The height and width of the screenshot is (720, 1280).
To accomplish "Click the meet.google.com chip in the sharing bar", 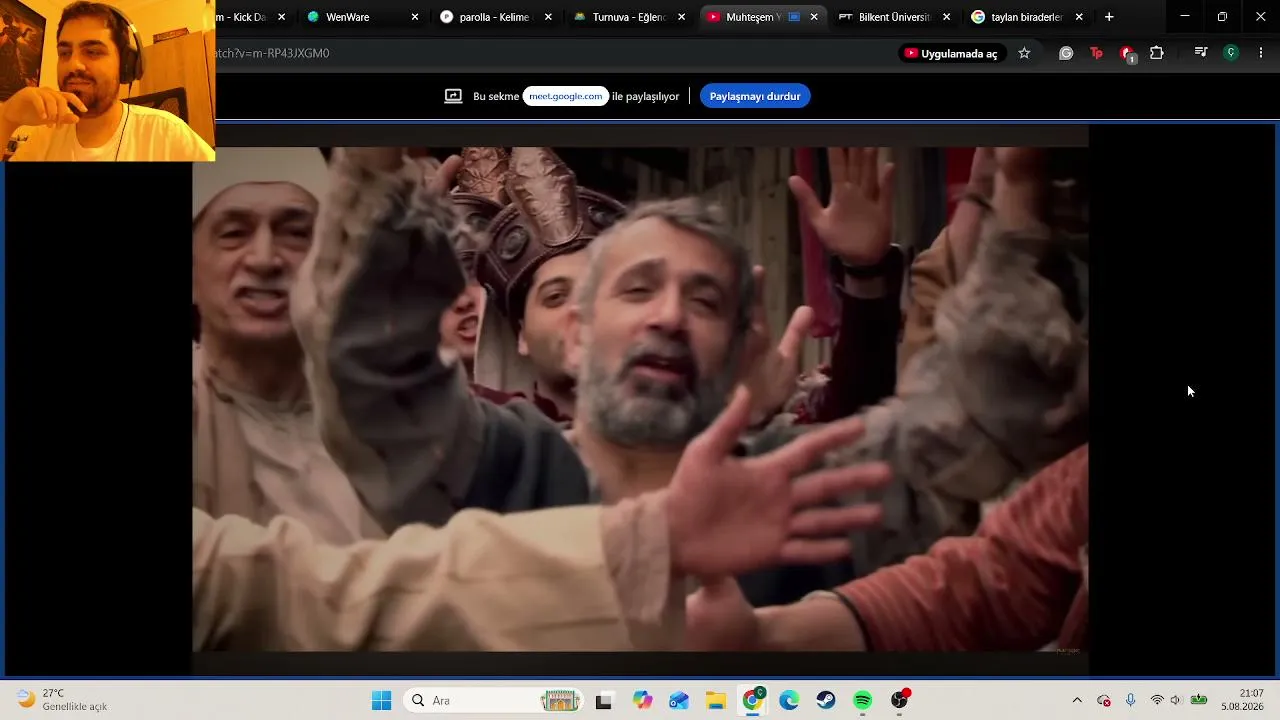I will (566, 96).
